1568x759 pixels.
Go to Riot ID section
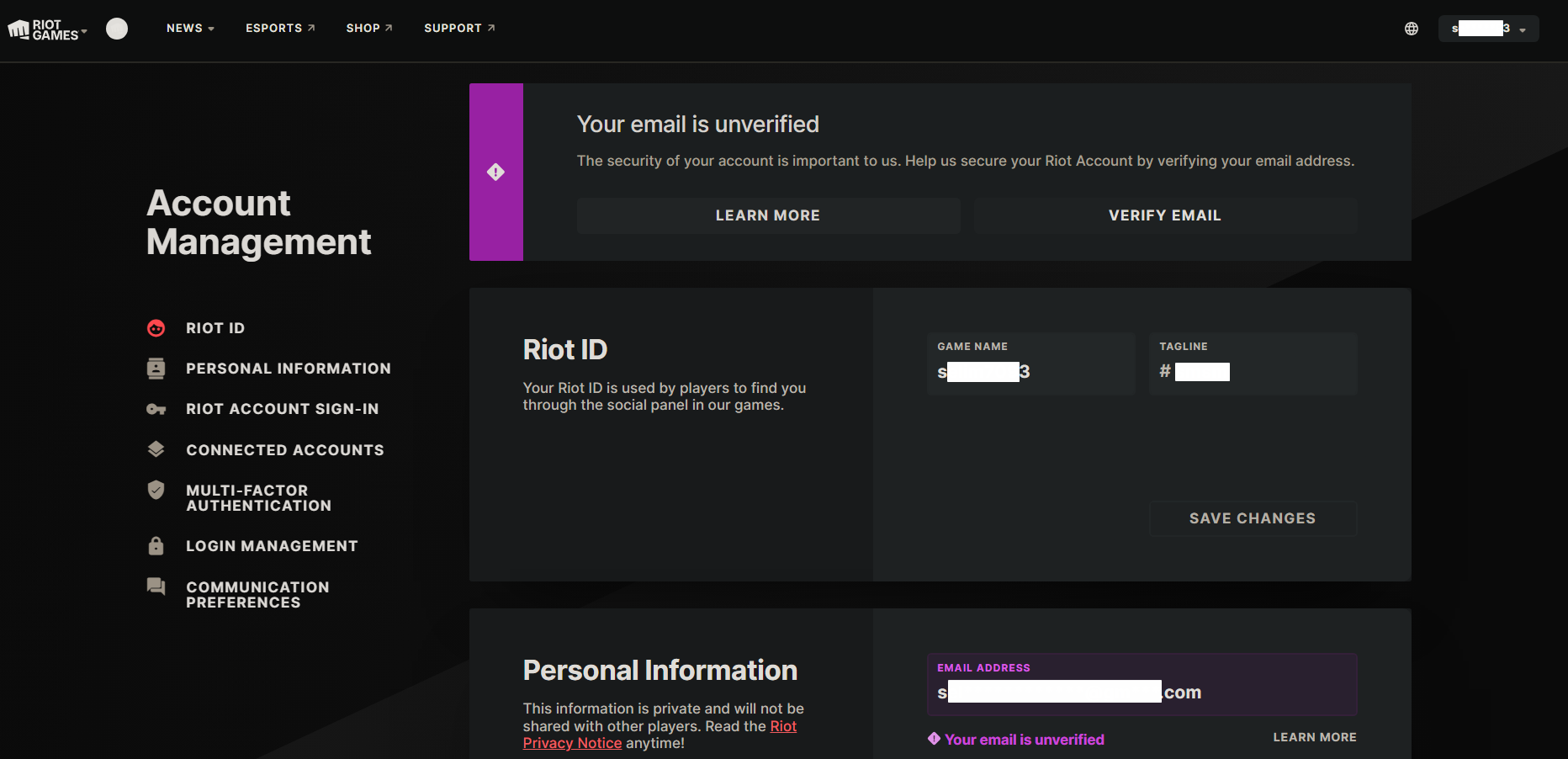click(215, 328)
